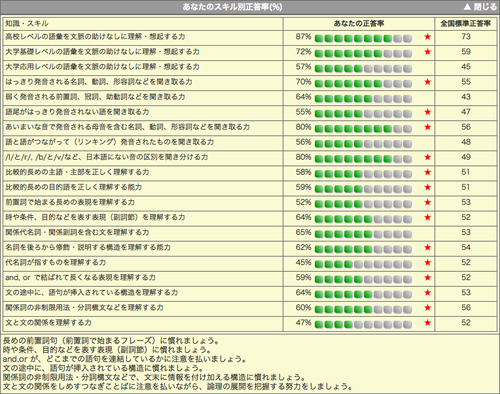500x394 pixels.
Task: Click the star for /l/と/r/ distinction row
Action: click(428, 157)
